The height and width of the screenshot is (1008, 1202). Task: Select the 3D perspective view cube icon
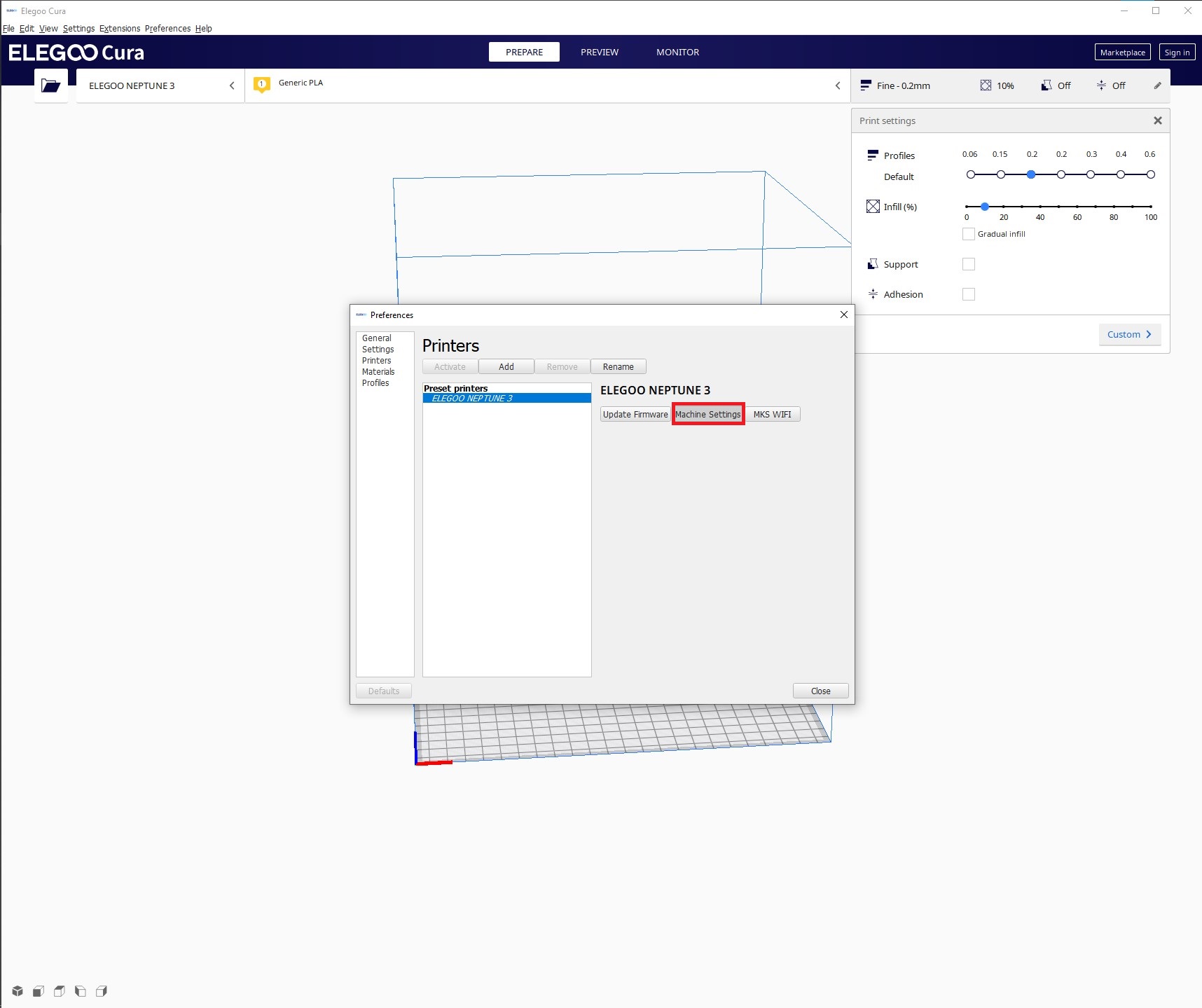coord(18,991)
